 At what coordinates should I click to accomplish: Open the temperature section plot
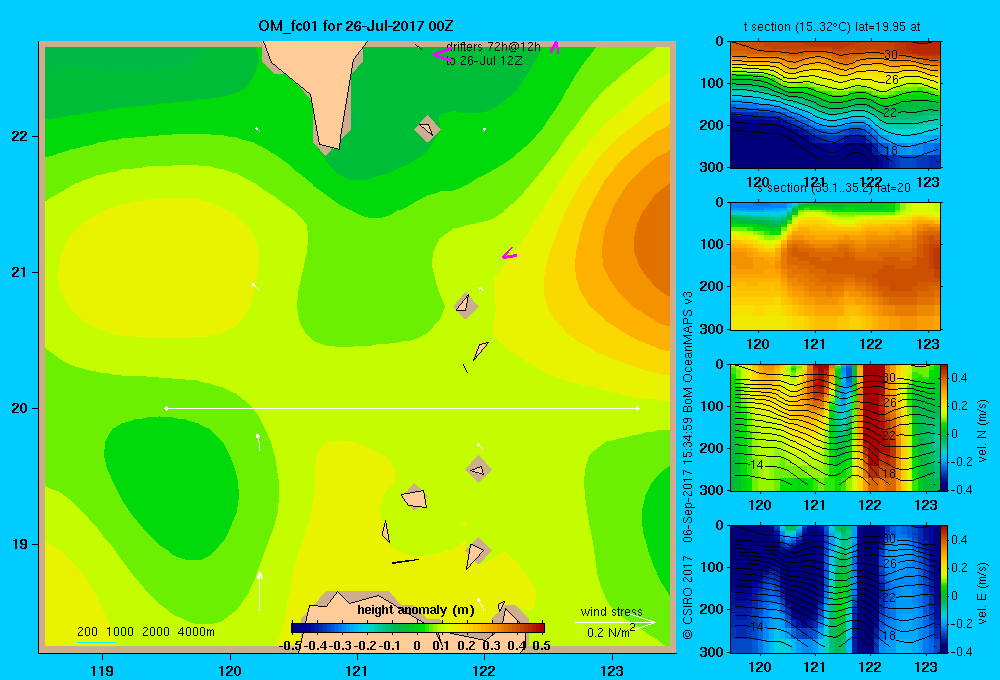[x=835, y=105]
